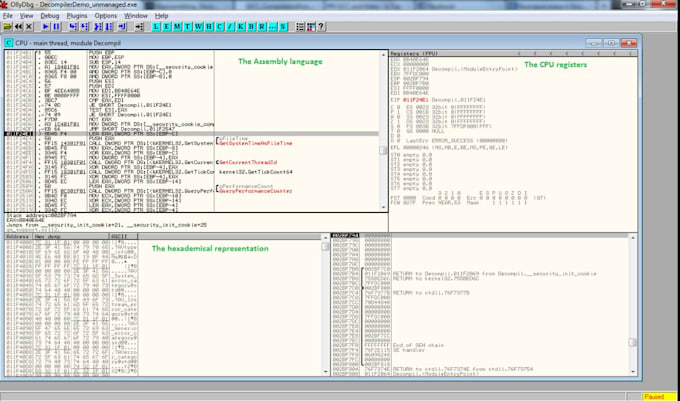Show CPU window with toolbar C icon

point(219,27)
